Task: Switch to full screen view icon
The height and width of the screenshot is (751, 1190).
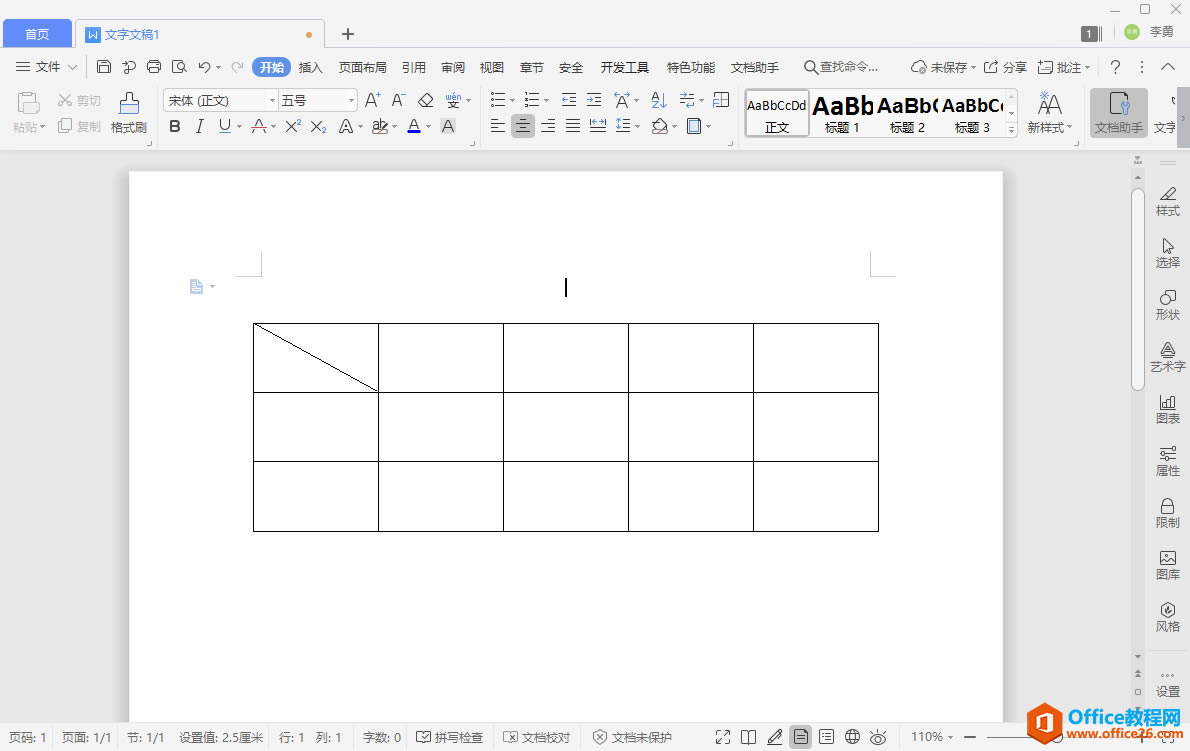Action: (722, 737)
